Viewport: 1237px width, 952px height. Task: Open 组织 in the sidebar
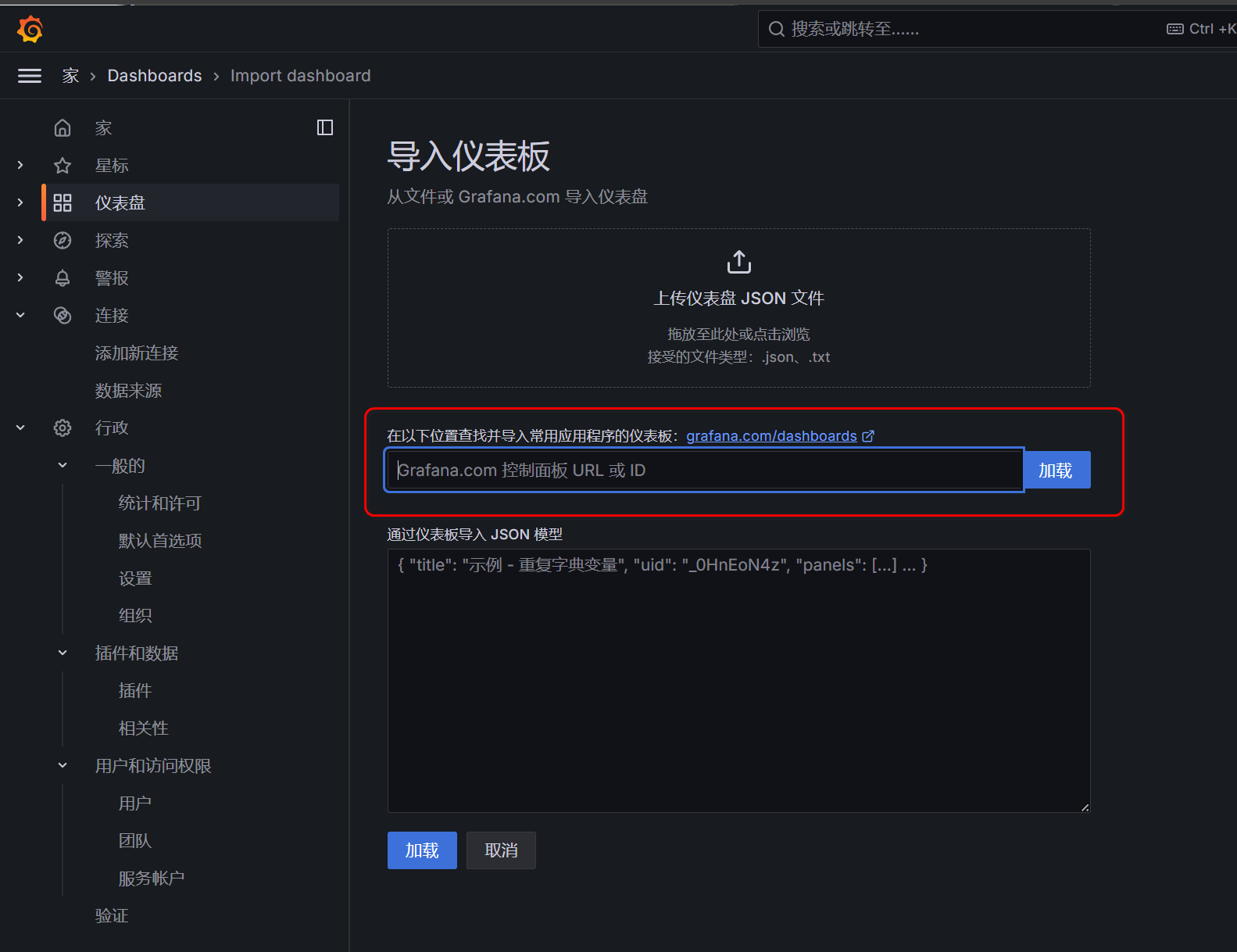pyautogui.click(x=135, y=615)
